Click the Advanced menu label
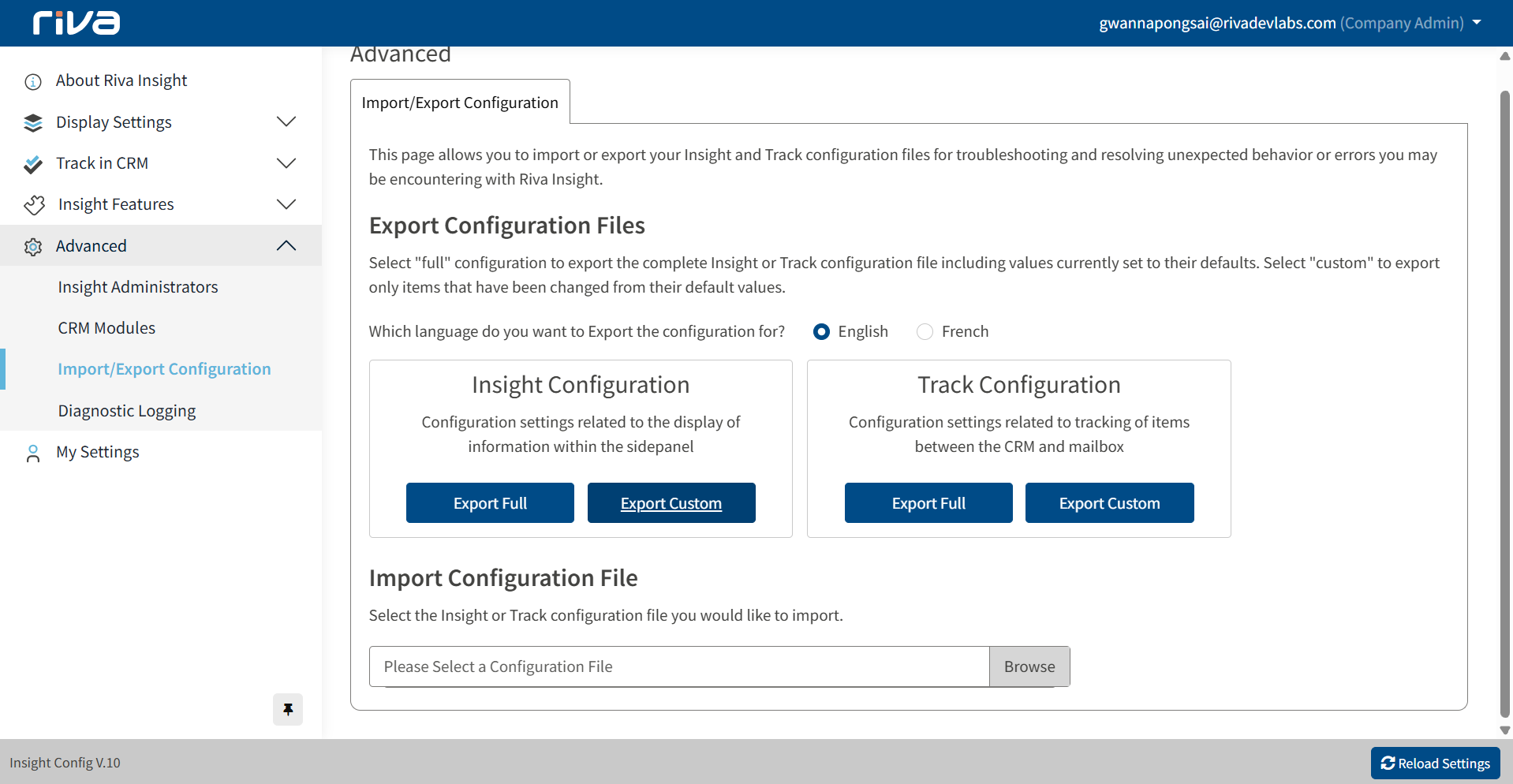1513x784 pixels. (x=91, y=246)
